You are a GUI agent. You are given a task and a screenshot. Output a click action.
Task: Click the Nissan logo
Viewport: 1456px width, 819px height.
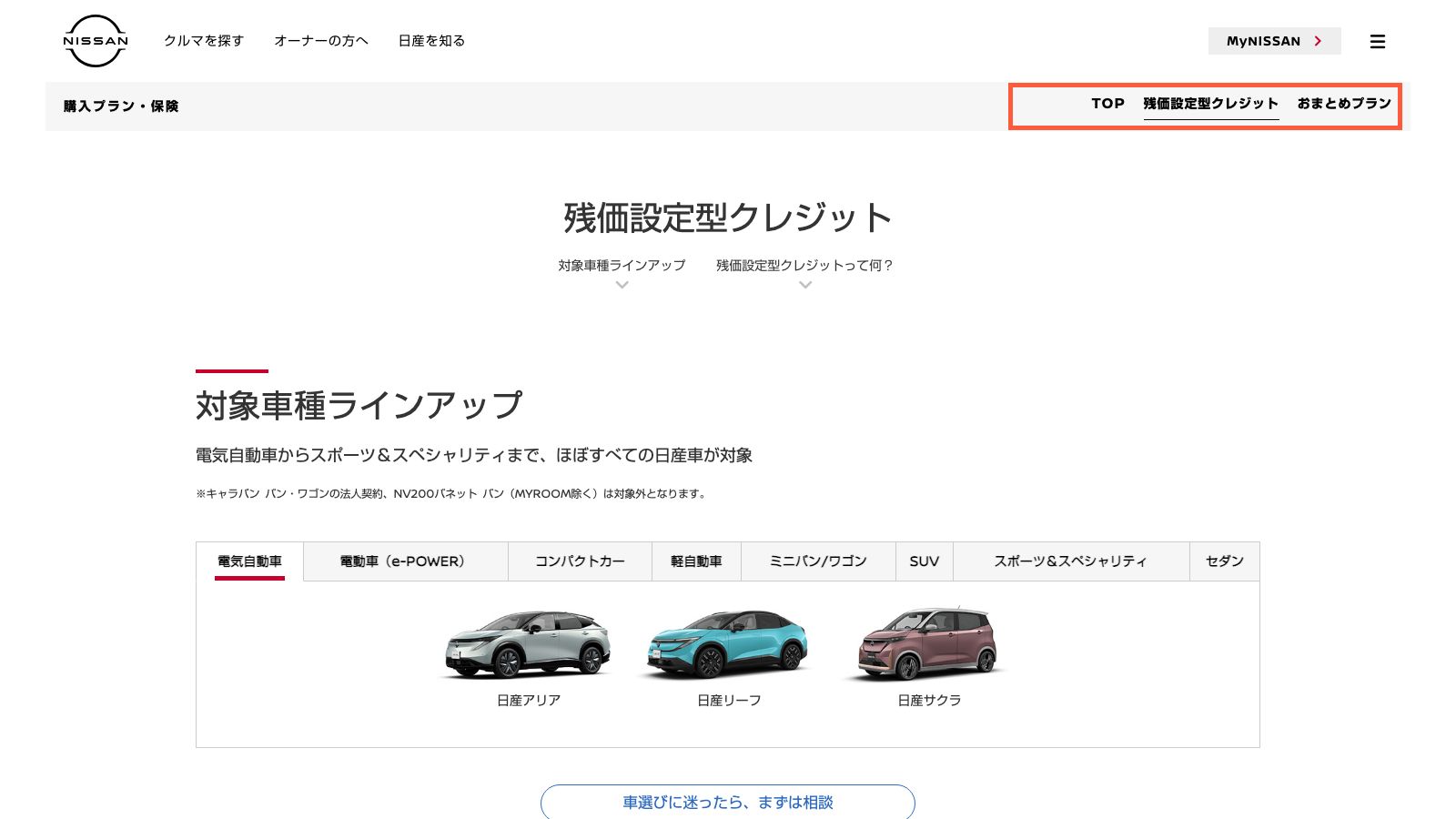point(96,41)
